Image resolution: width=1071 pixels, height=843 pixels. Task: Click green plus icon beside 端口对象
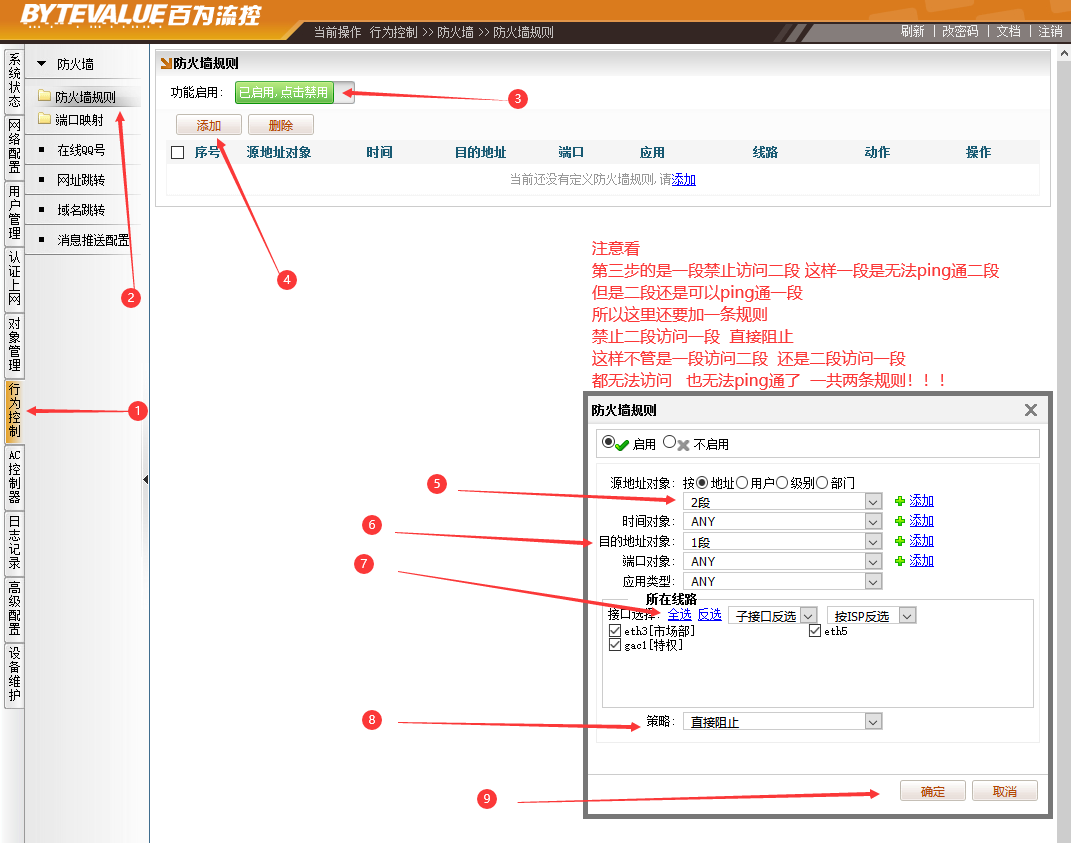[900, 561]
